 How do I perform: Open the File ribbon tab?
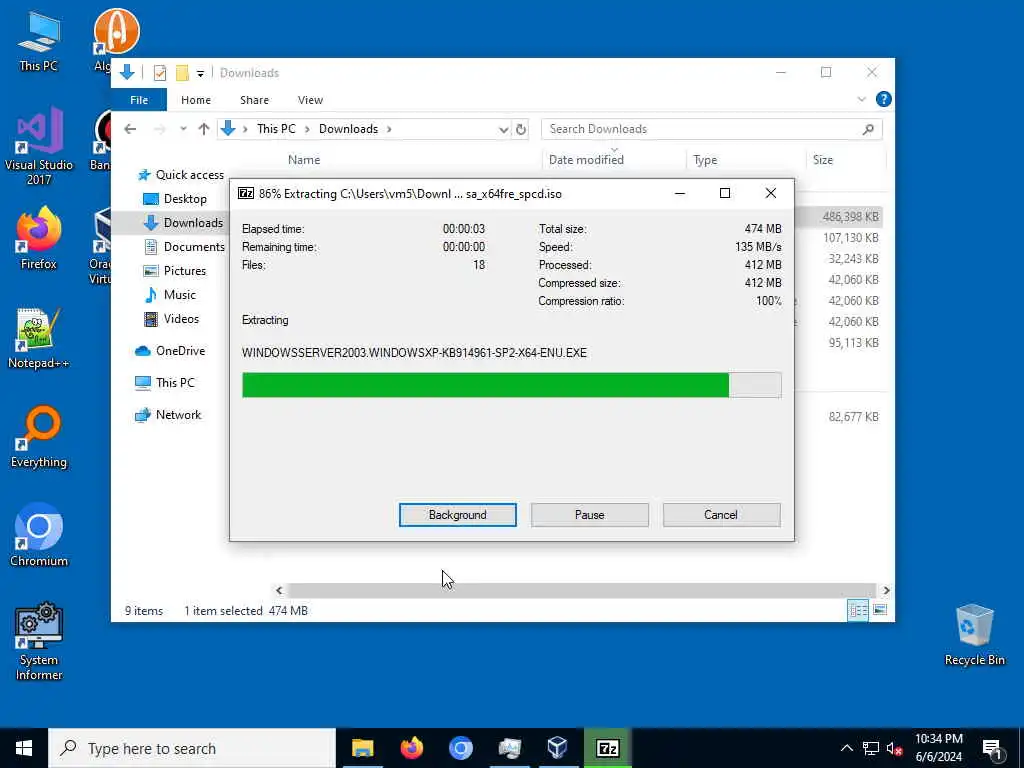coord(139,100)
